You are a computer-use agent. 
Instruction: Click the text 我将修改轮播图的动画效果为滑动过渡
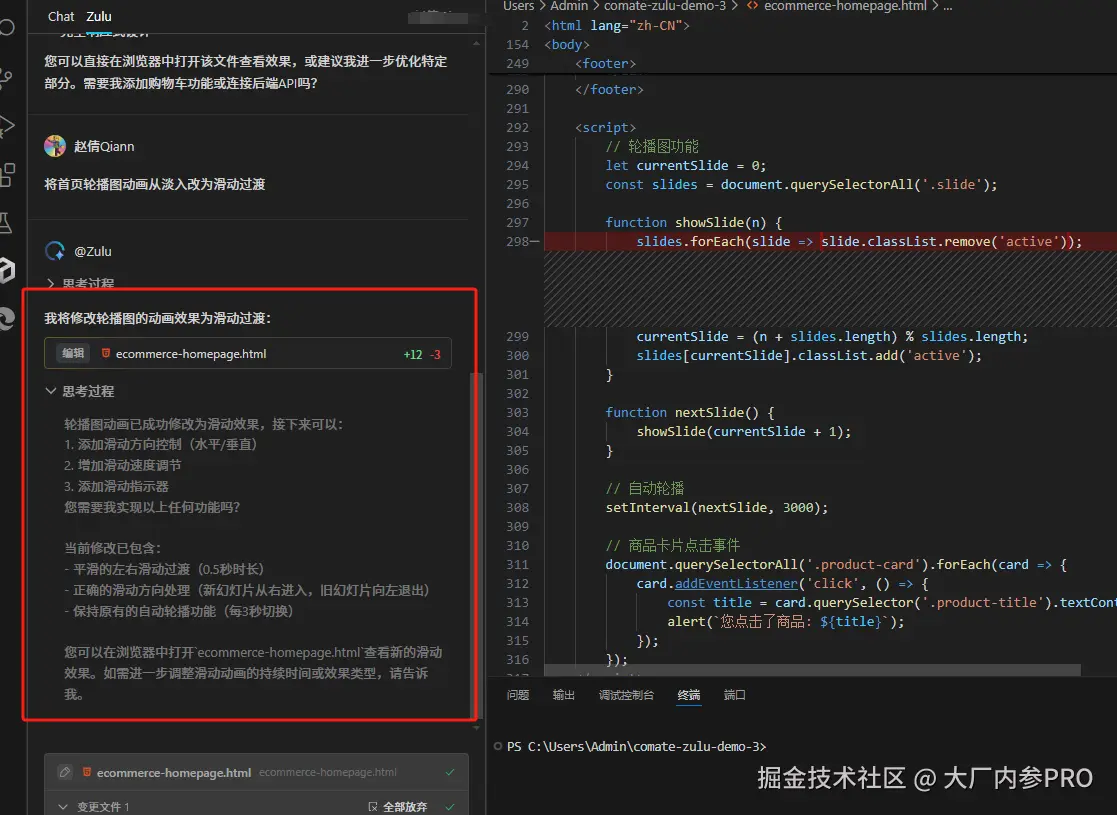[x=157, y=318]
